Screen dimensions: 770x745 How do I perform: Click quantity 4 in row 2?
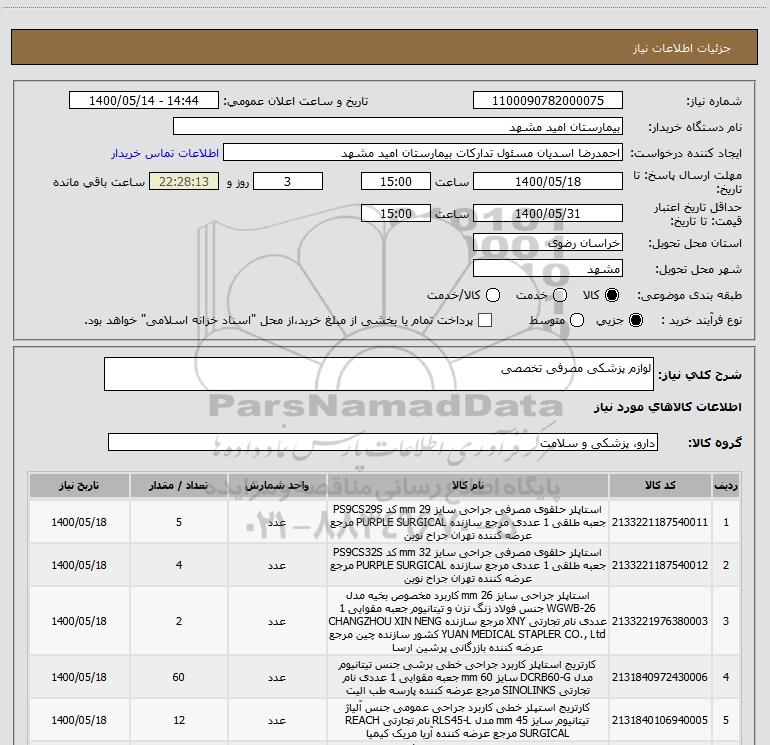[x=179, y=565]
